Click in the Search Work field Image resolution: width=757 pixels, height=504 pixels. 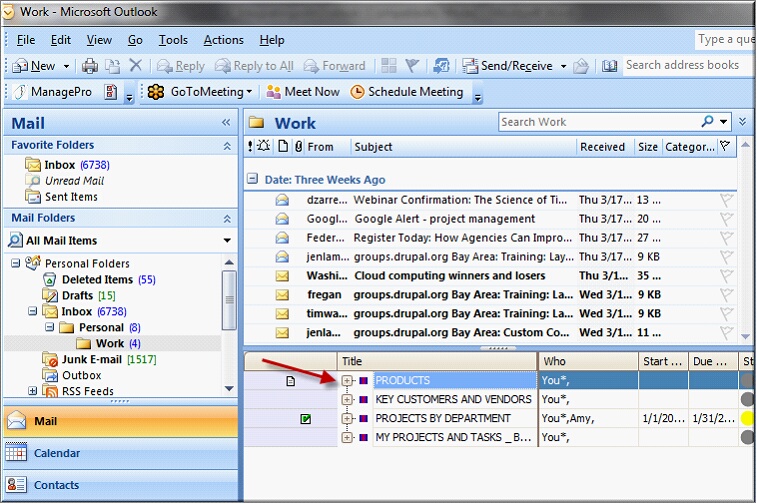(x=599, y=122)
